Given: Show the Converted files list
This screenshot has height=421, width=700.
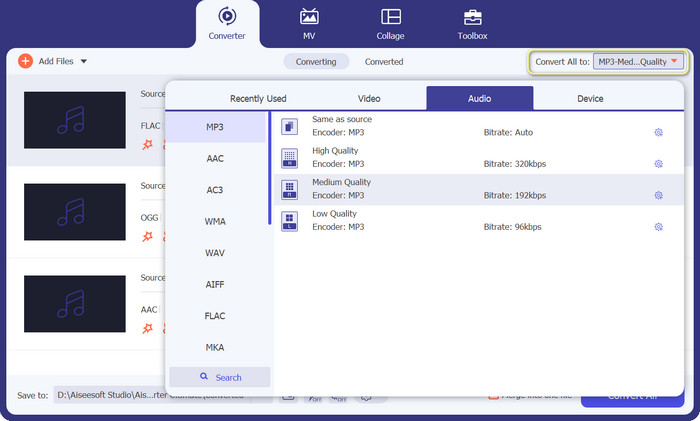Looking at the screenshot, I should pyautogui.click(x=384, y=62).
